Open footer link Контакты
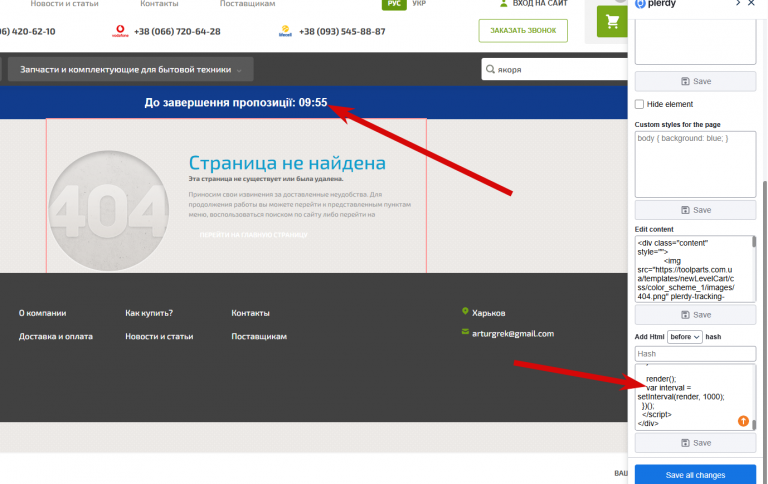This screenshot has height=484, width=768. tap(250, 313)
